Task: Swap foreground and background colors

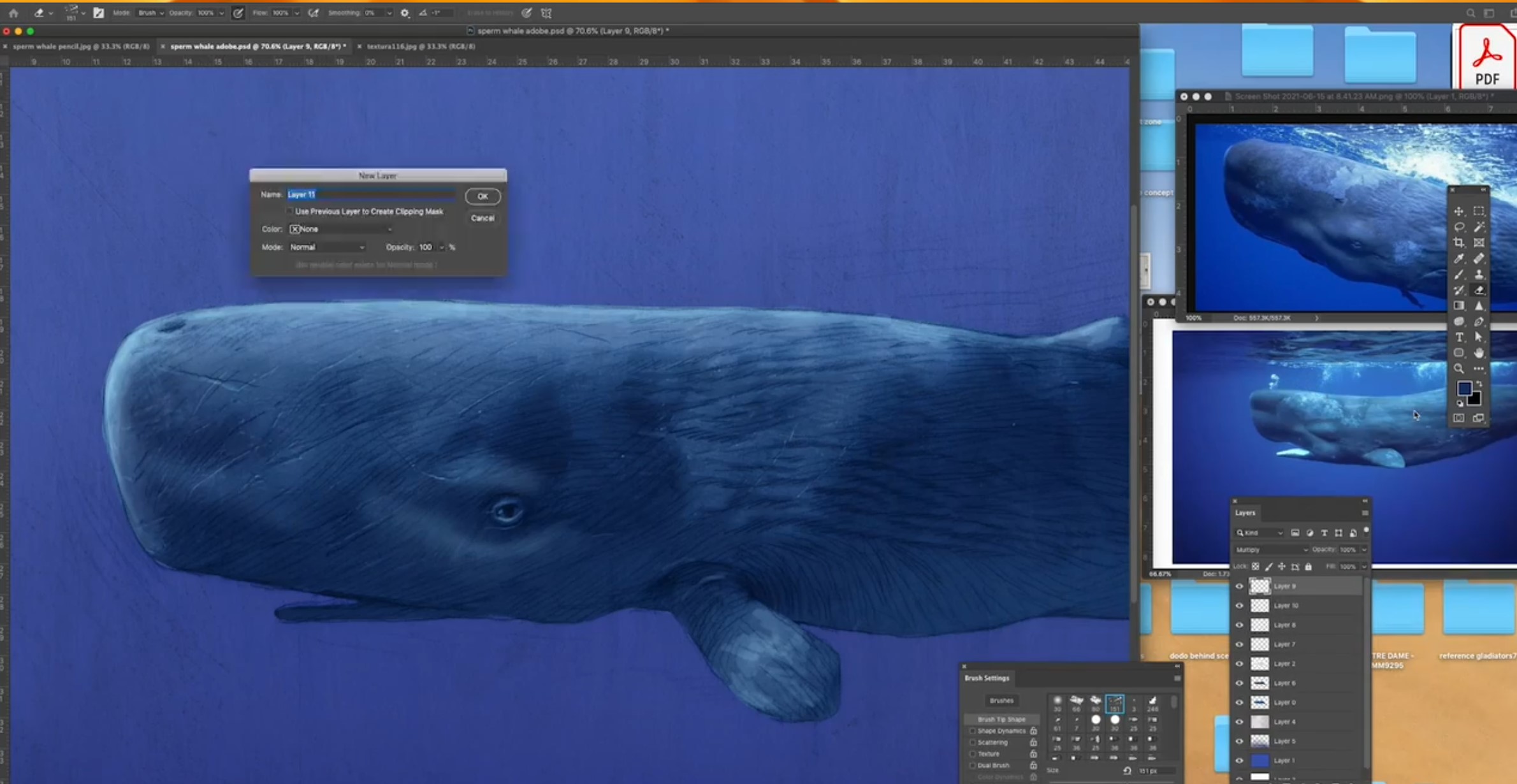Action: pos(1479,384)
